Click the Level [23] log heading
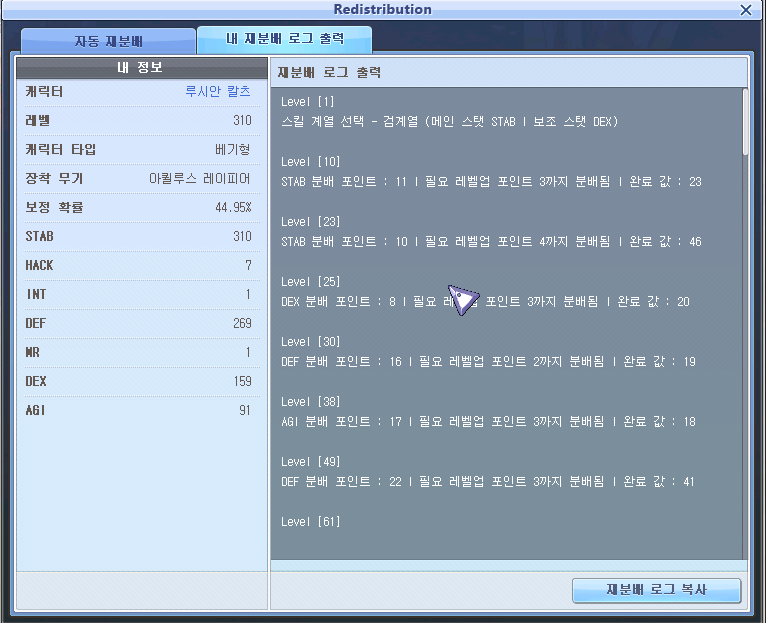Viewport: 766px width, 623px height. 311,222
